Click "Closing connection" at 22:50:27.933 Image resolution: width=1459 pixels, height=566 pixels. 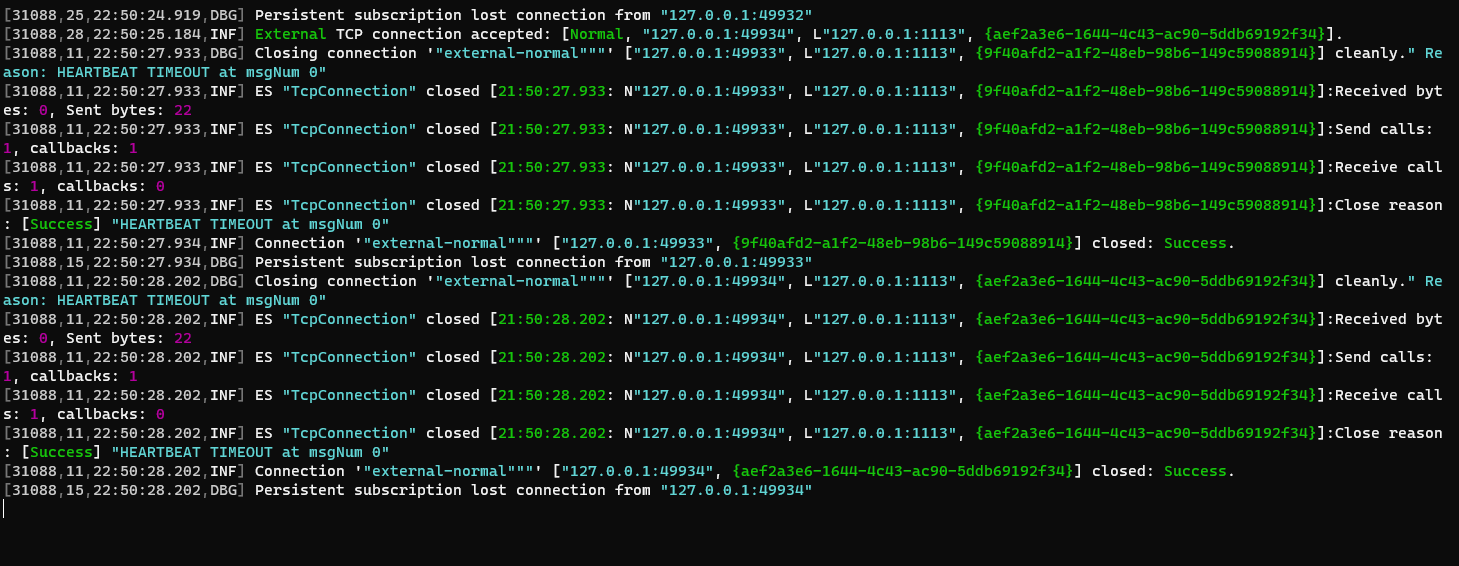tap(336, 53)
